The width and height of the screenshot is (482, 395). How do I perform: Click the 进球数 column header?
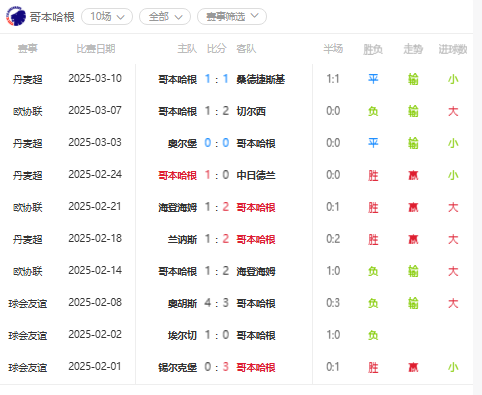453,49
